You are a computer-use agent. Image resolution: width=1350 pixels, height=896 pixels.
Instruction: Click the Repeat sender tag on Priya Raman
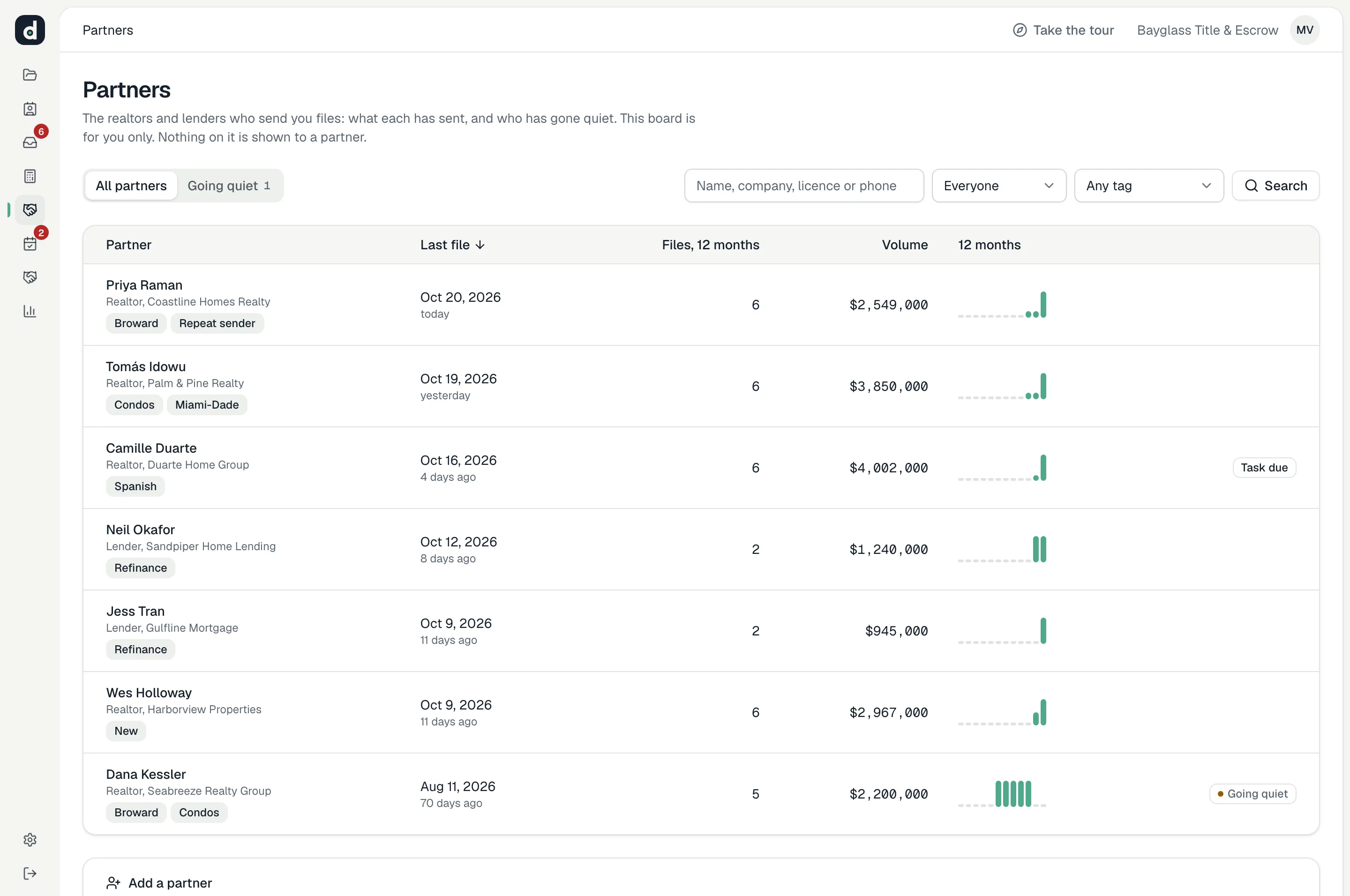217,323
